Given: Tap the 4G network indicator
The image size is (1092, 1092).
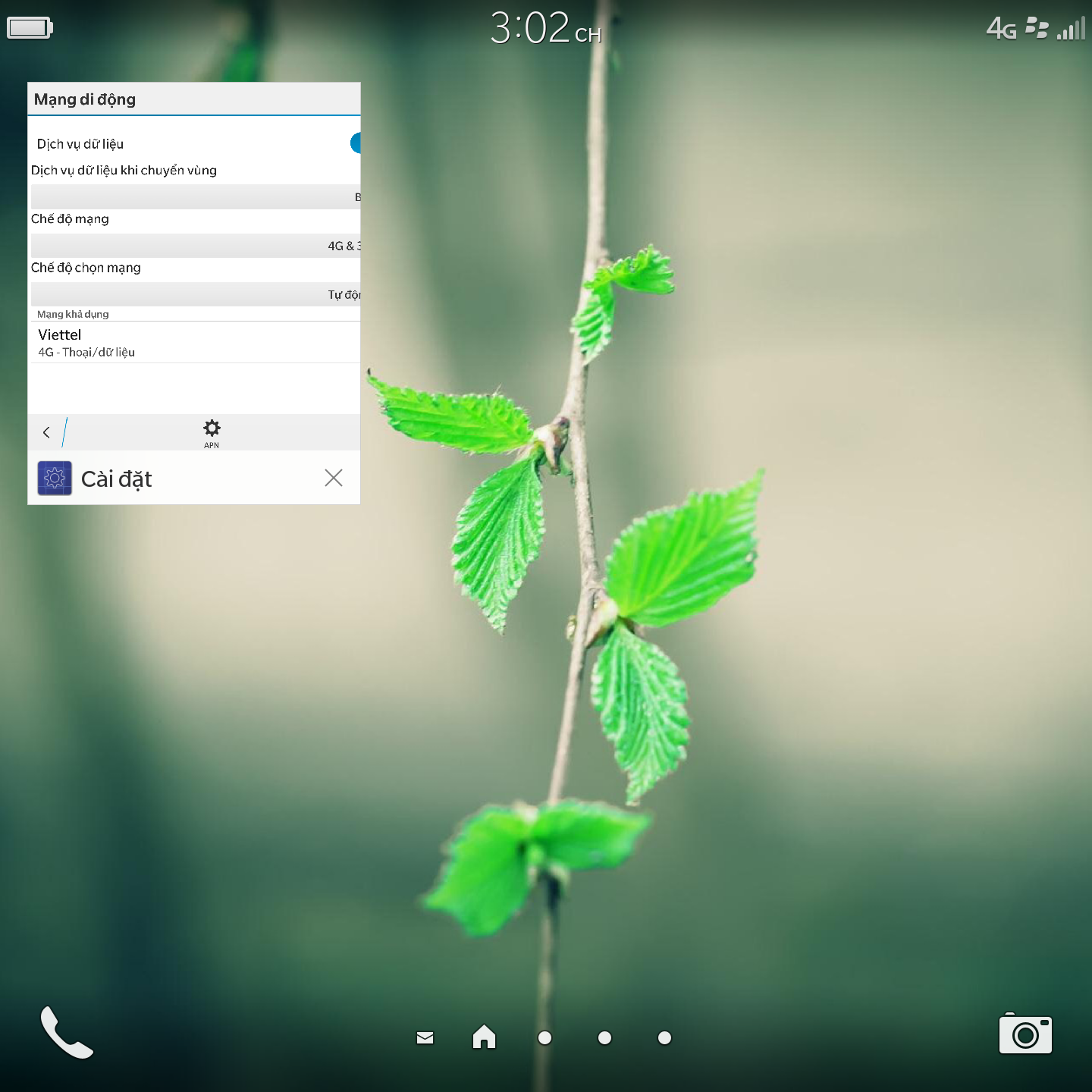Looking at the screenshot, I should point(1001,29).
